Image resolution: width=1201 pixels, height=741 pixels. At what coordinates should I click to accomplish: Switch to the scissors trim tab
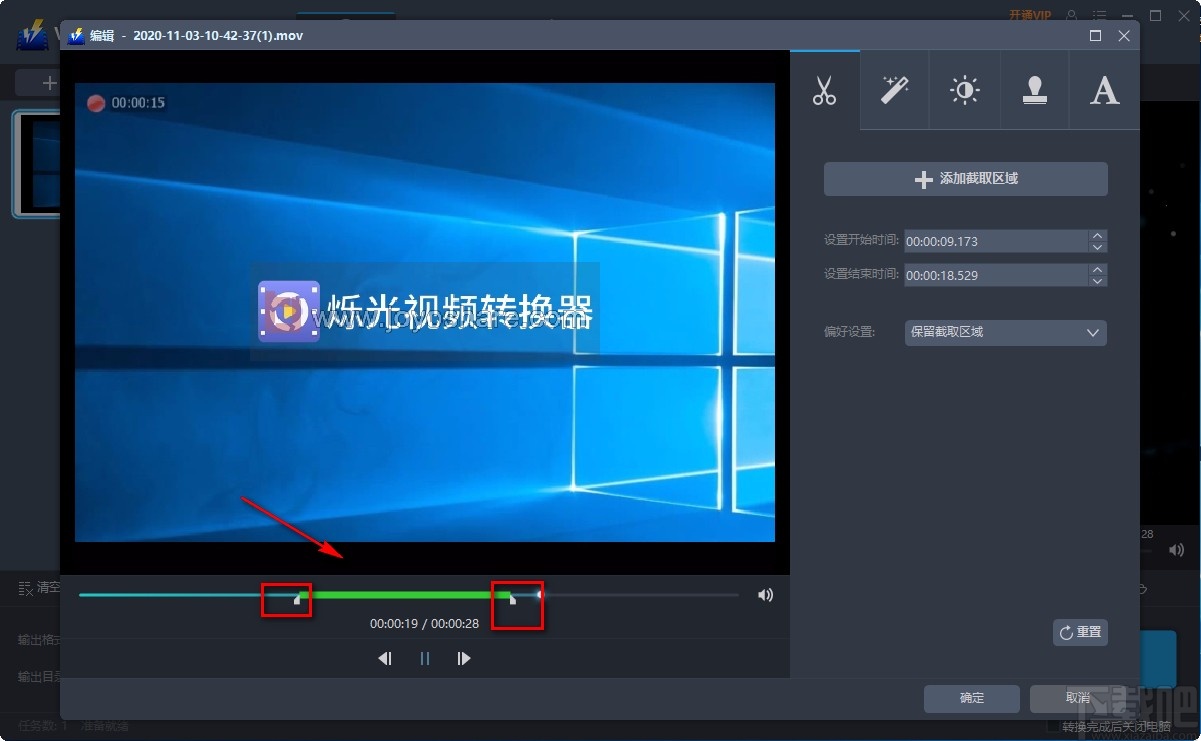(824, 90)
